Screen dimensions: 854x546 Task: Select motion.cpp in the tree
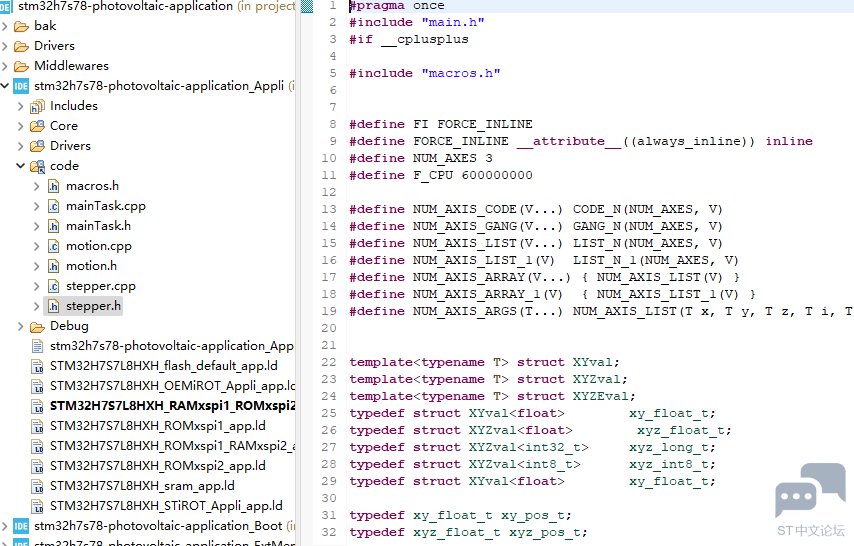[x=99, y=246]
